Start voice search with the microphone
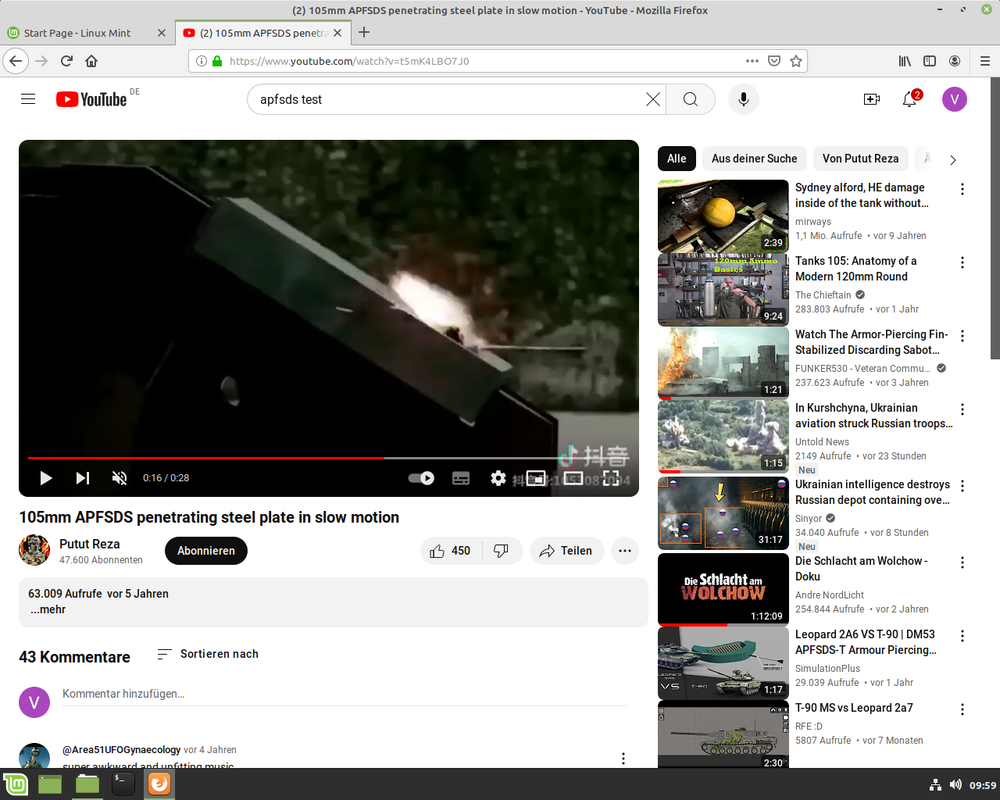 point(743,99)
